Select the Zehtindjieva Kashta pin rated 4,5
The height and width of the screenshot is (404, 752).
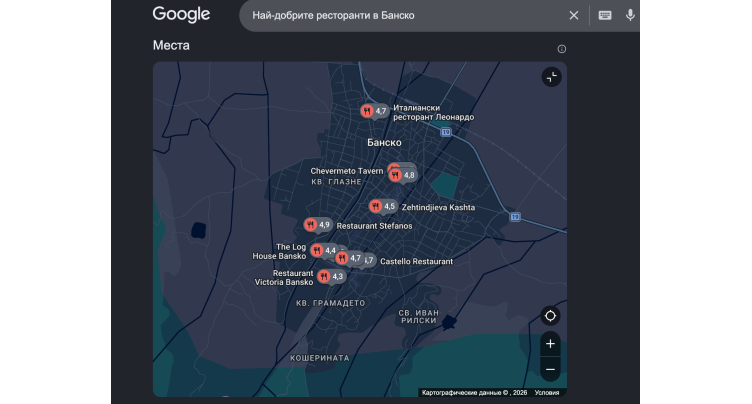coord(383,206)
